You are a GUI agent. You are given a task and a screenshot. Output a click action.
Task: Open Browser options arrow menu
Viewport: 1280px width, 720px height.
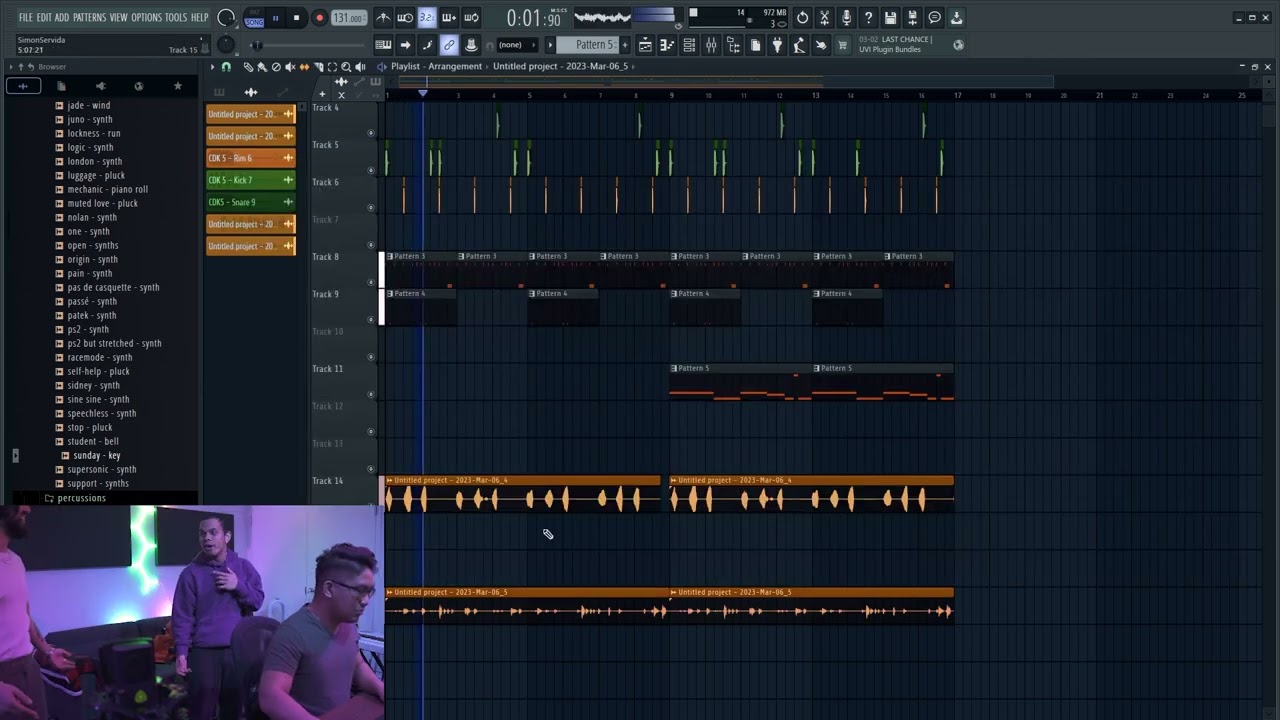click(10, 67)
